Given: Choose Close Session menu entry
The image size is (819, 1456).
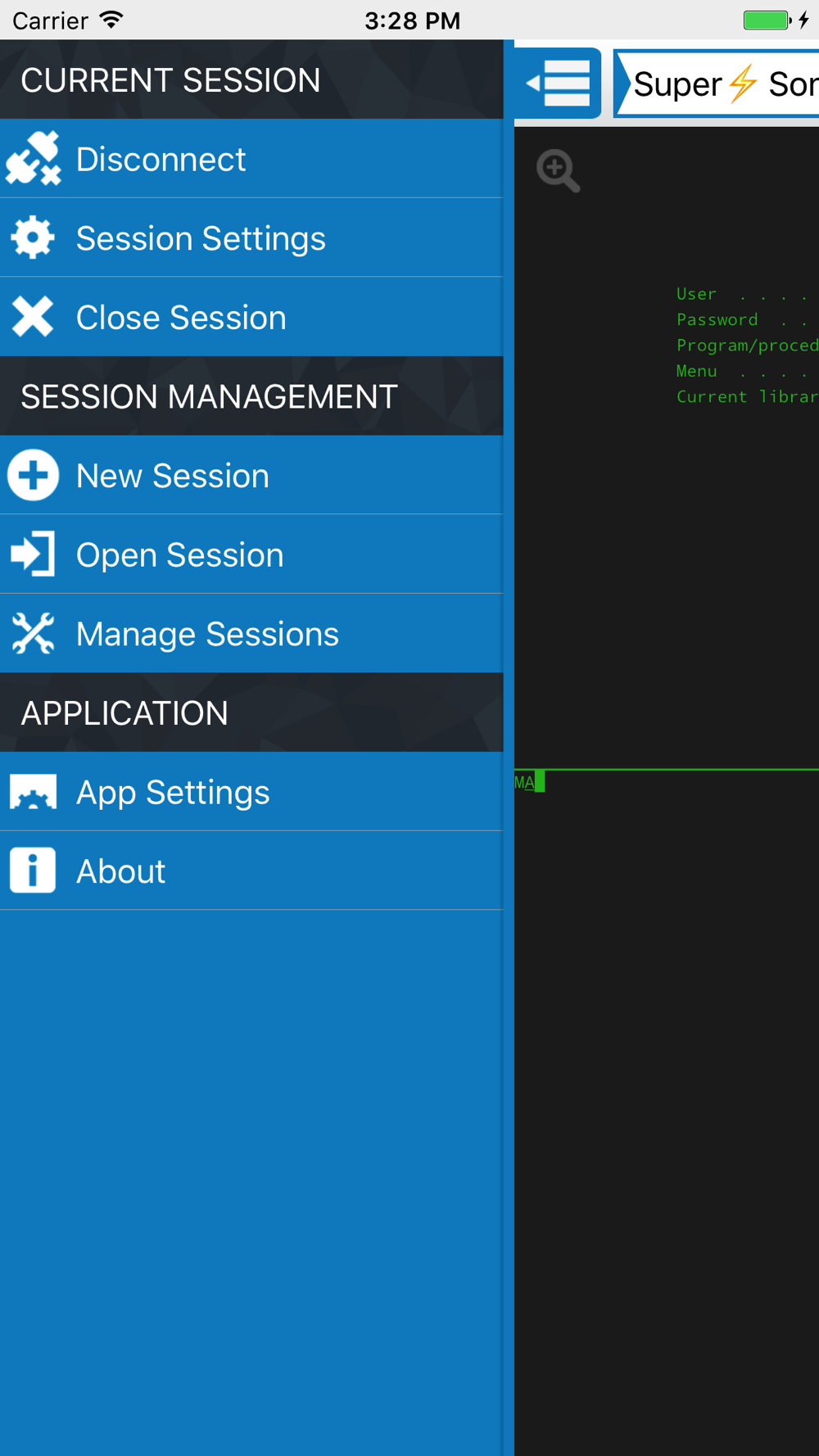Looking at the screenshot, I should click(x=251, y=317).
